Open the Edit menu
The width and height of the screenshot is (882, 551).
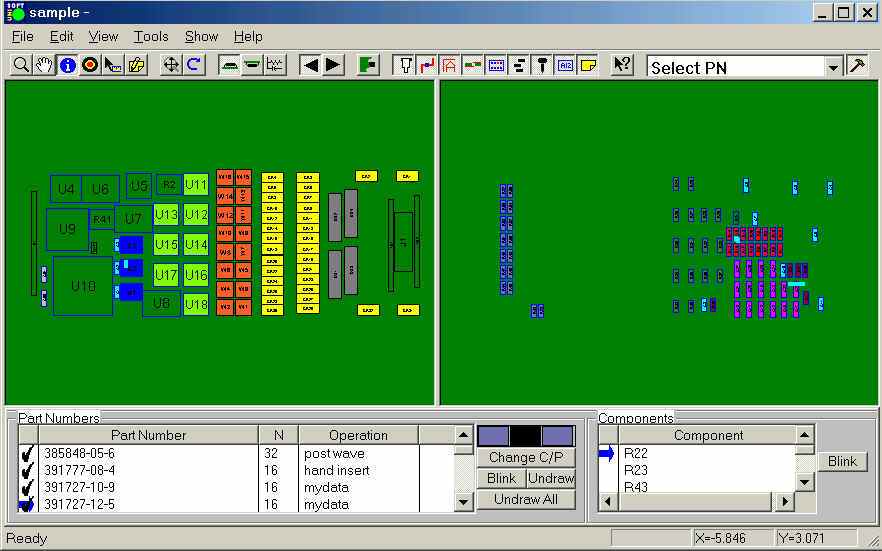click(x=61, y=37)
